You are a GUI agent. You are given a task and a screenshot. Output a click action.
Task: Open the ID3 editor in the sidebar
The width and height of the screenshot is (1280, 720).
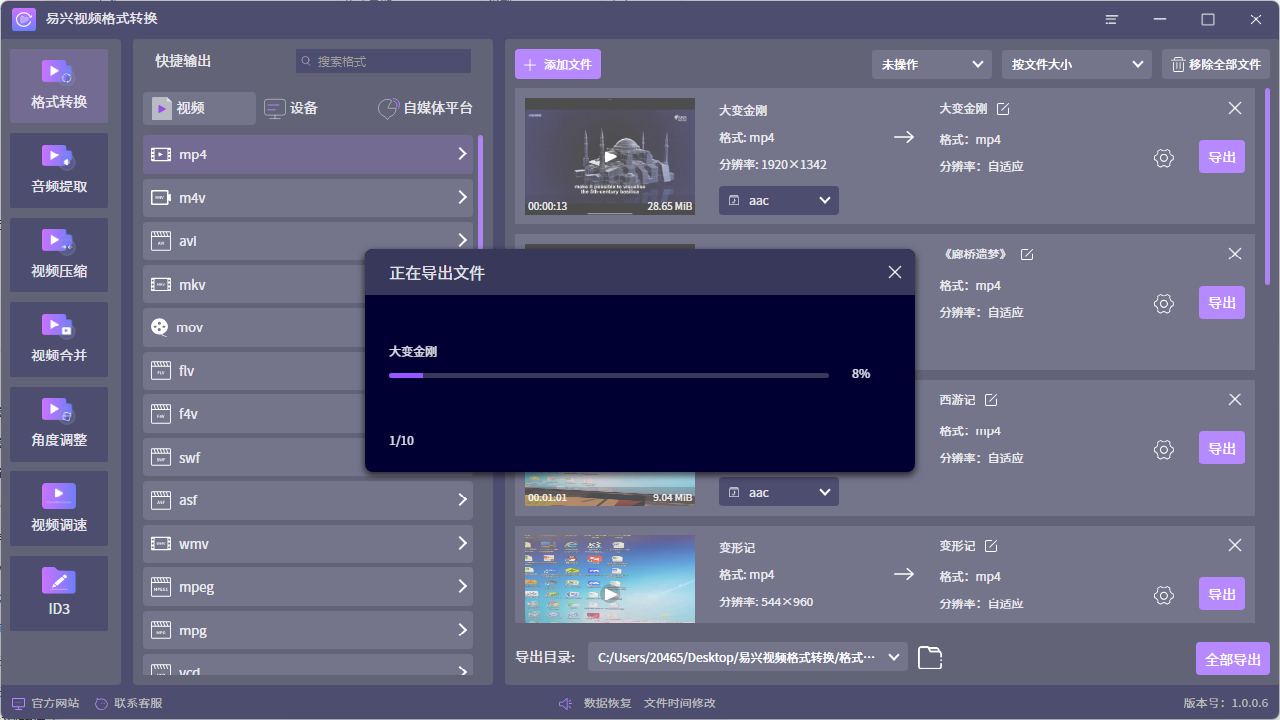pyautogui.click(x=58, y=593)
